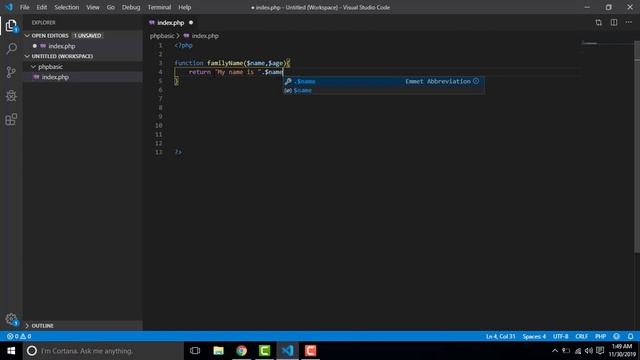Click the errors and warnings counter
640x360 pixels.
19,336
